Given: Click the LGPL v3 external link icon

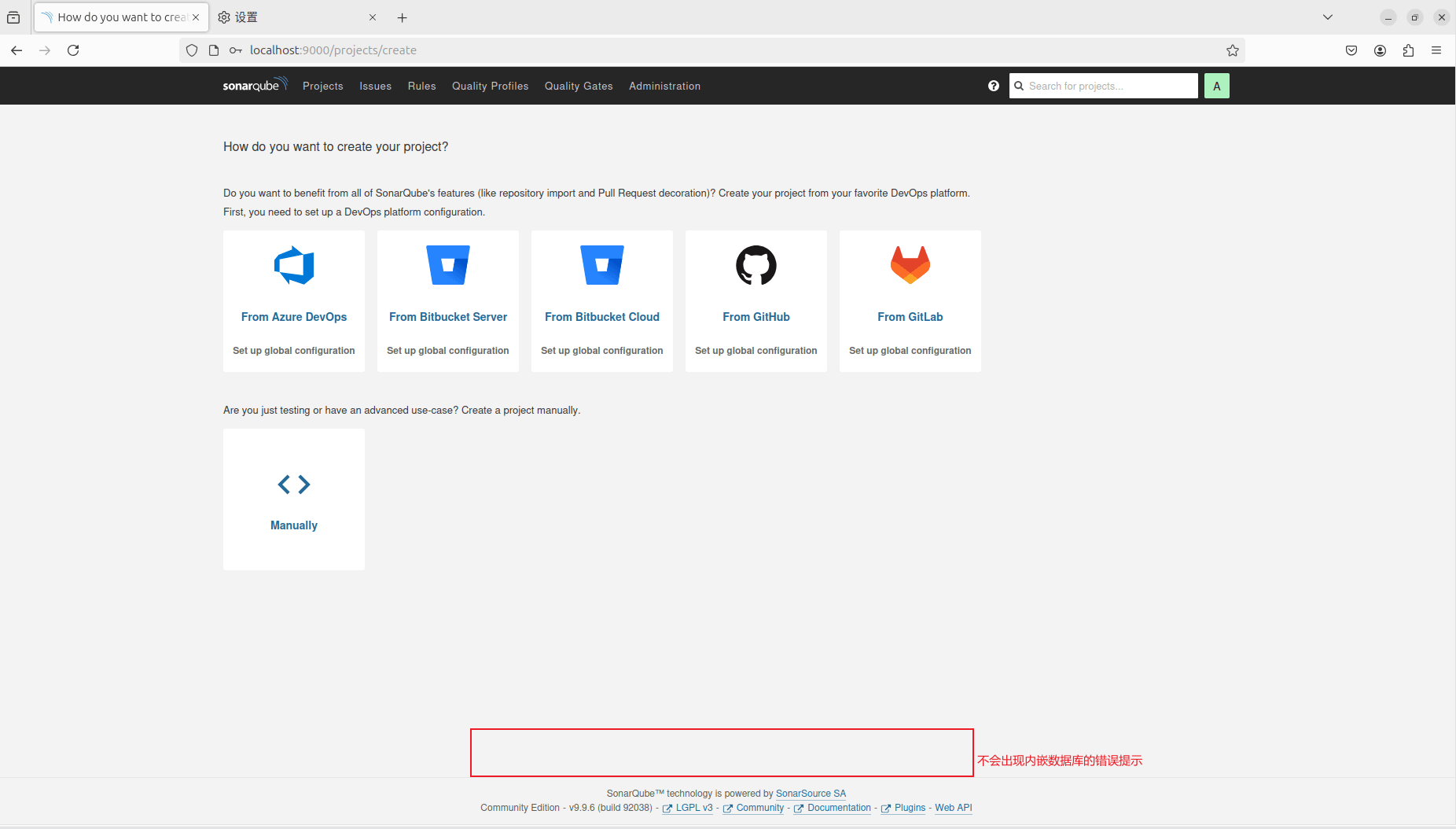Looking at the screenshot, I should [667, 809].
